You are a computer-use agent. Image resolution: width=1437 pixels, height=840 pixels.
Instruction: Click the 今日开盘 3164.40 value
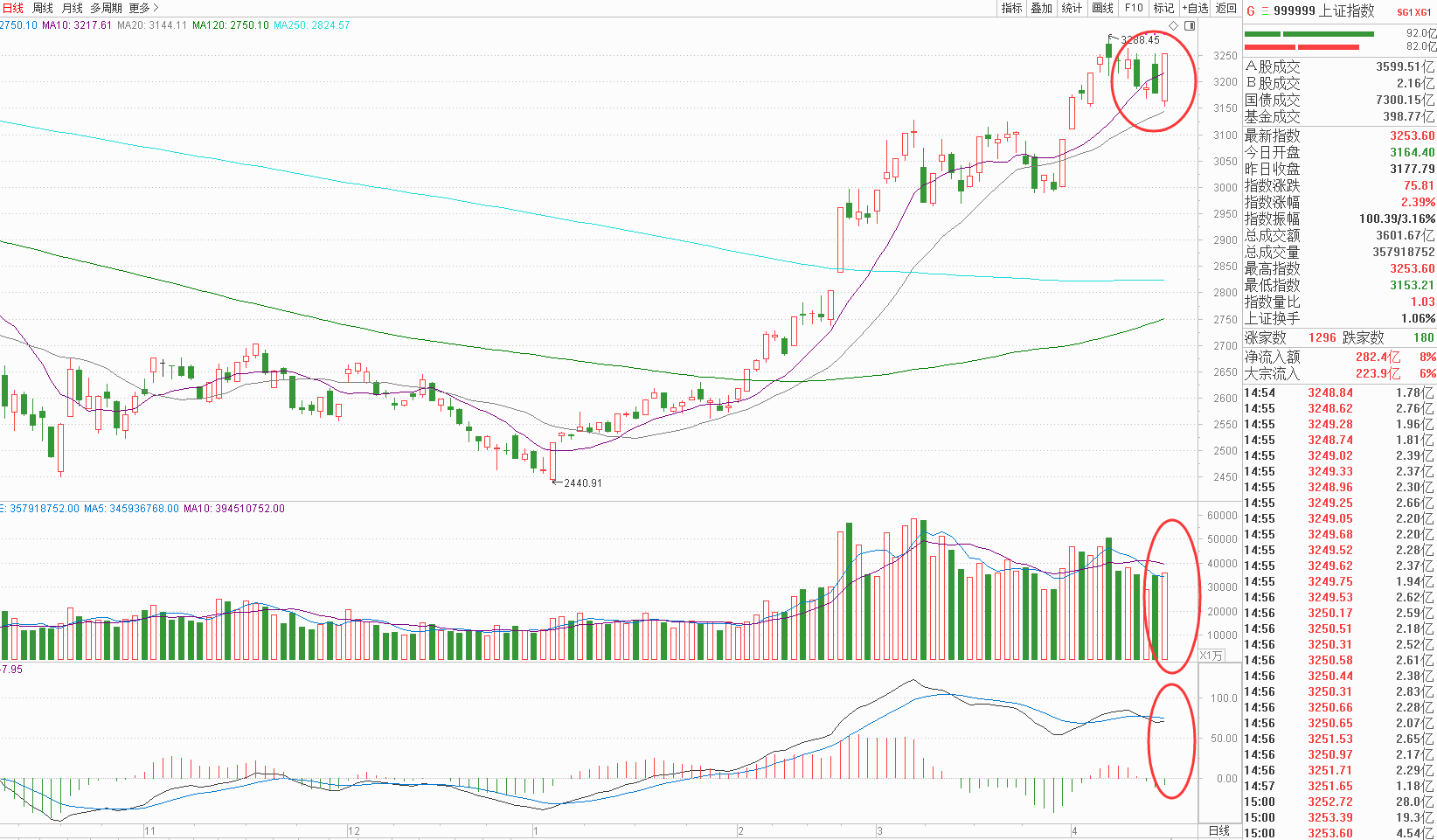[1412, 152]
